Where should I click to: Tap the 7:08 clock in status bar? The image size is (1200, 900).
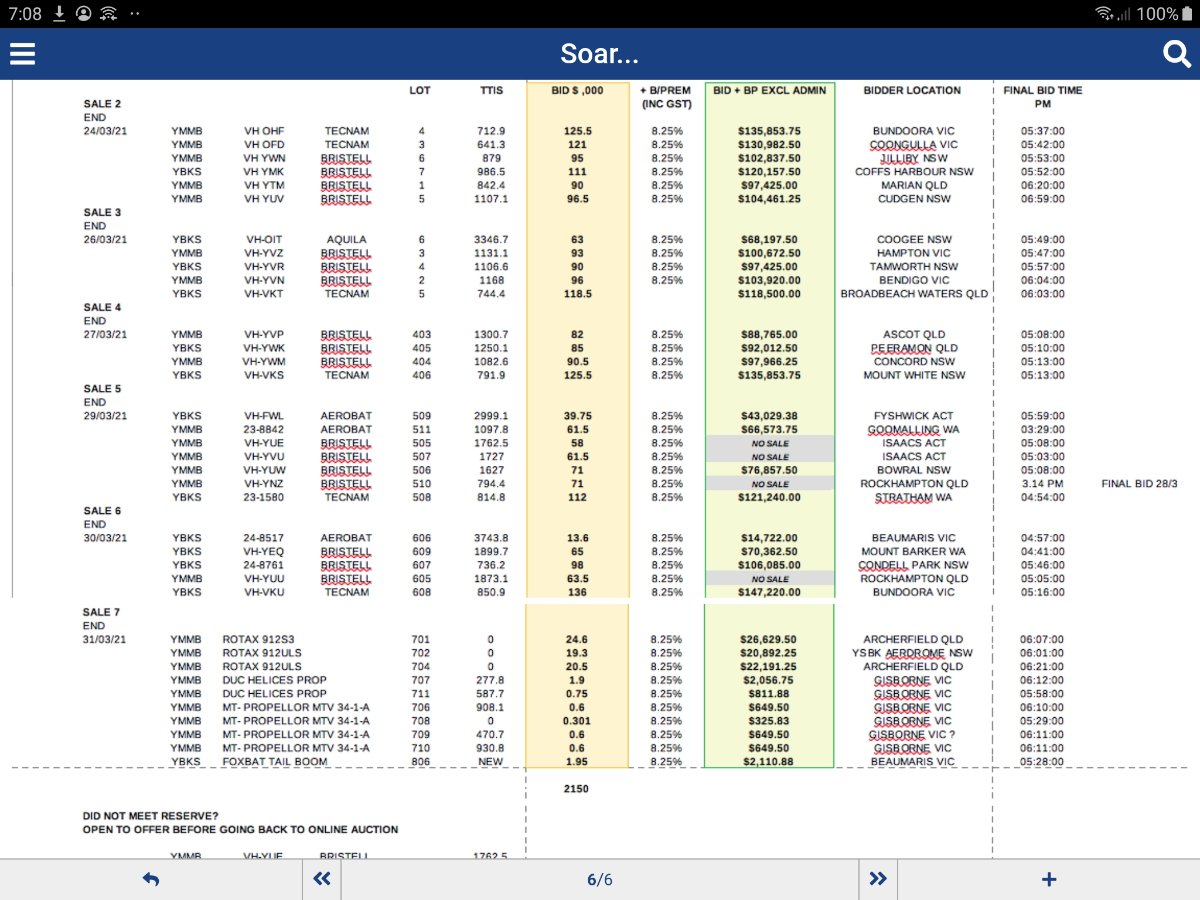point(24,14)
